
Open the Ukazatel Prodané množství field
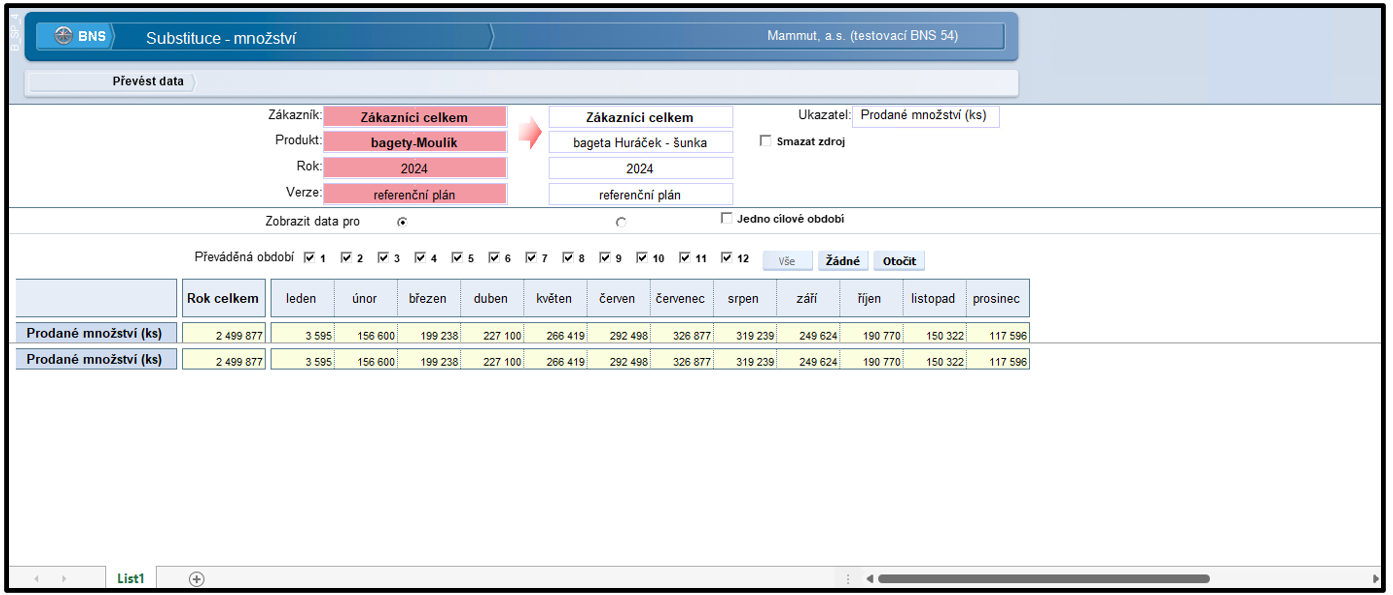925,116
